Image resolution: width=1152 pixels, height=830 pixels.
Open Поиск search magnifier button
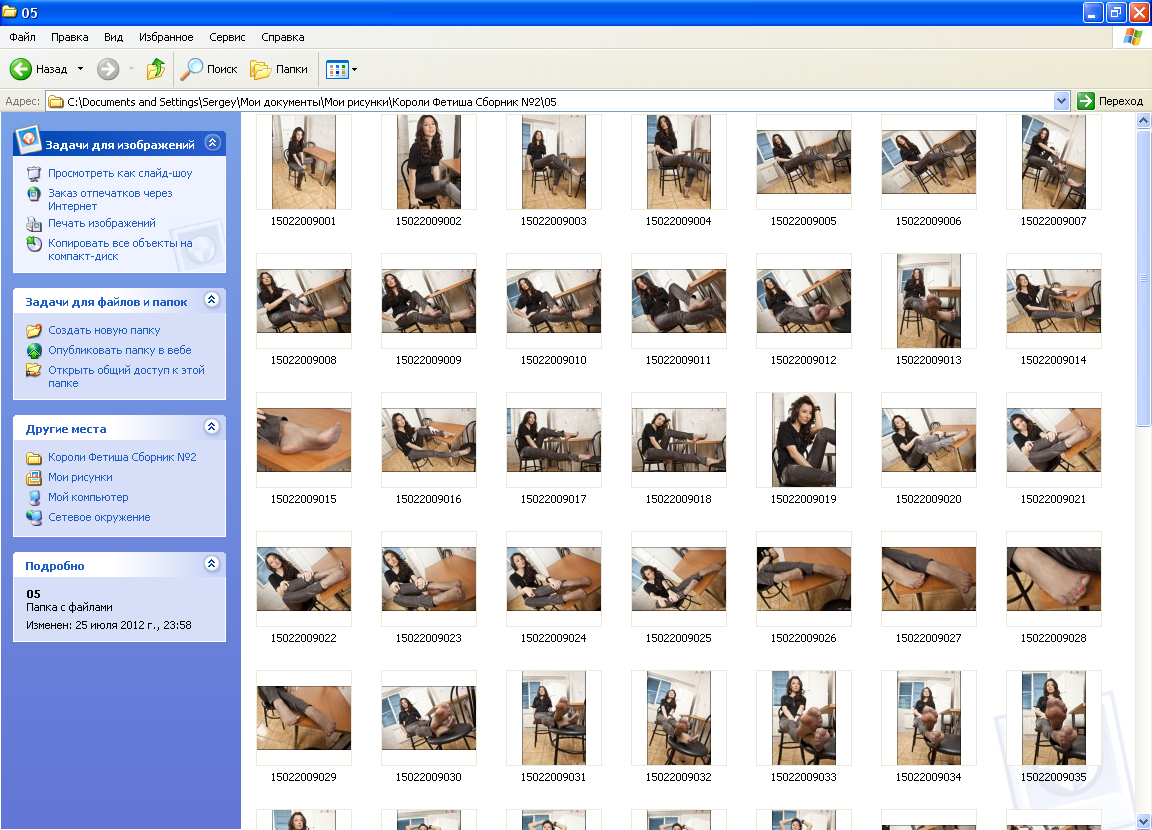pyautogui.click(x=209, y=69)
